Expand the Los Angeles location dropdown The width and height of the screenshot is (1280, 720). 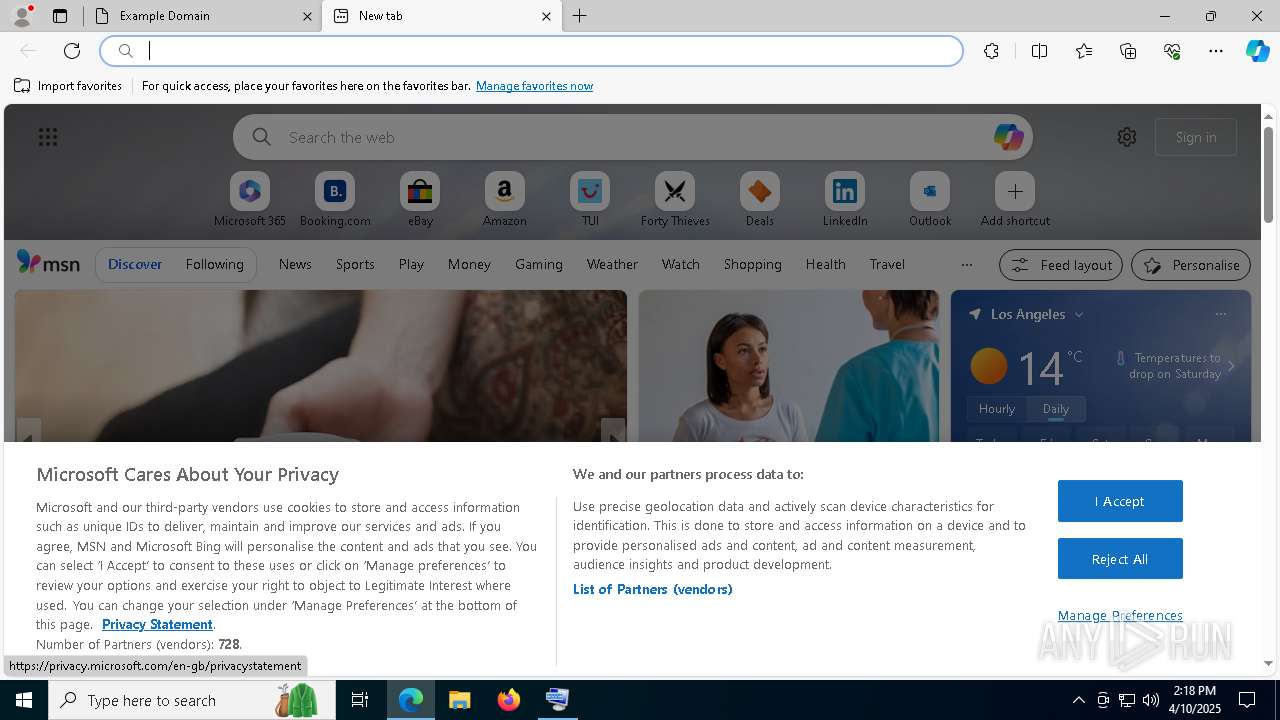[x=1079, y=314]
